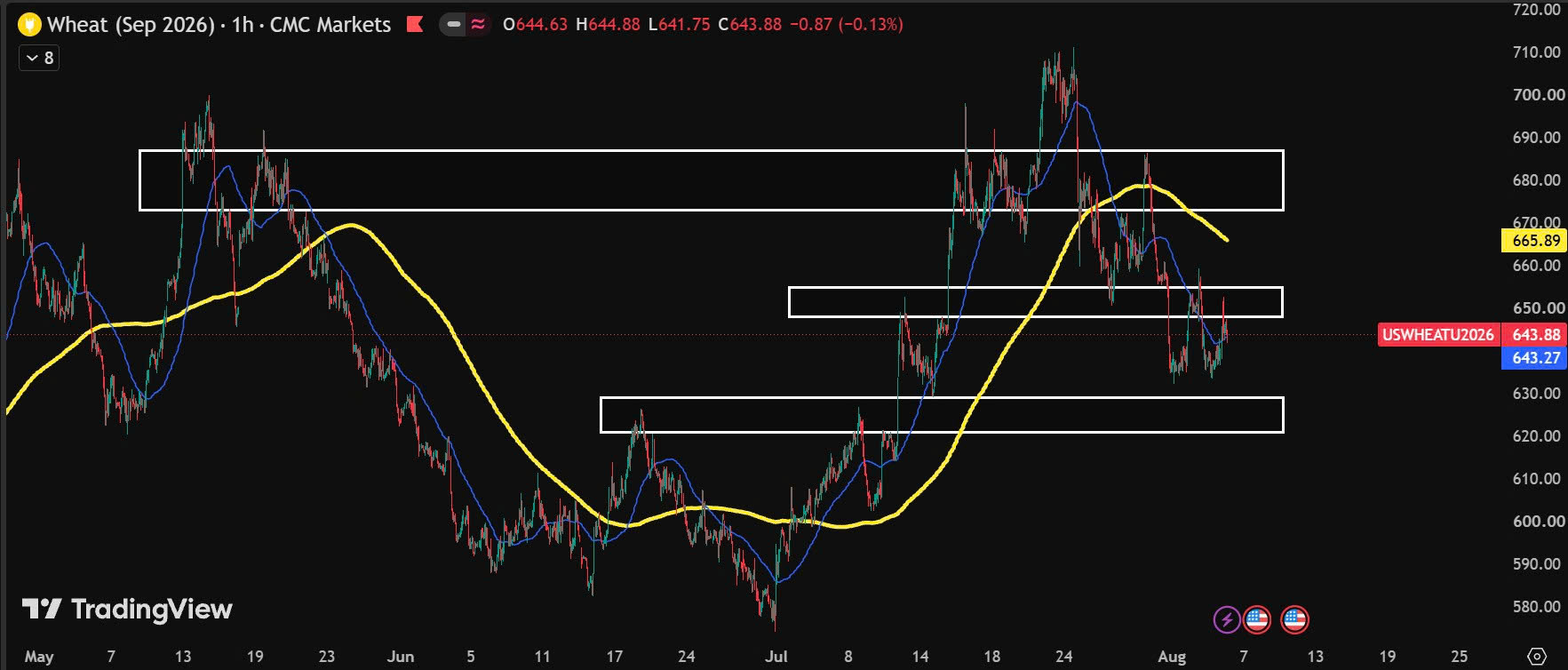
Task: Click the 680.00 price scale label
Action: tap(1536, 180)
